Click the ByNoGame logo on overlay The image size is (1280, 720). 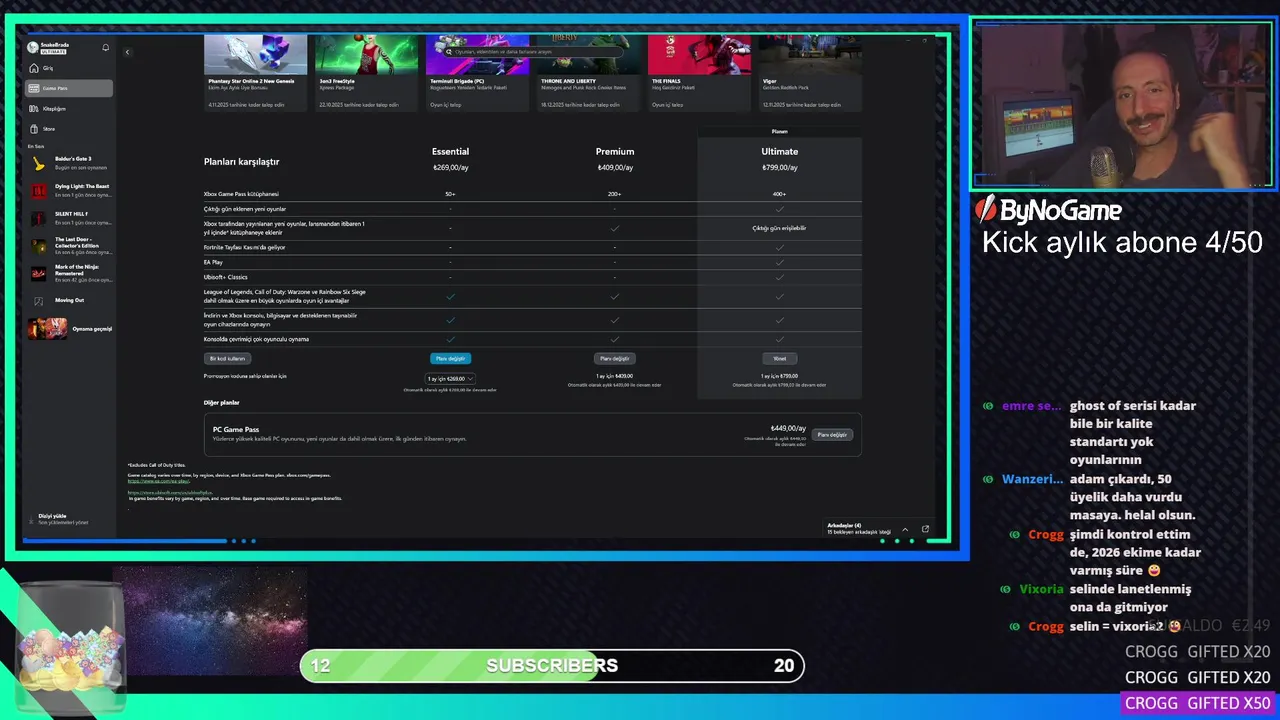click(1048, 210)
